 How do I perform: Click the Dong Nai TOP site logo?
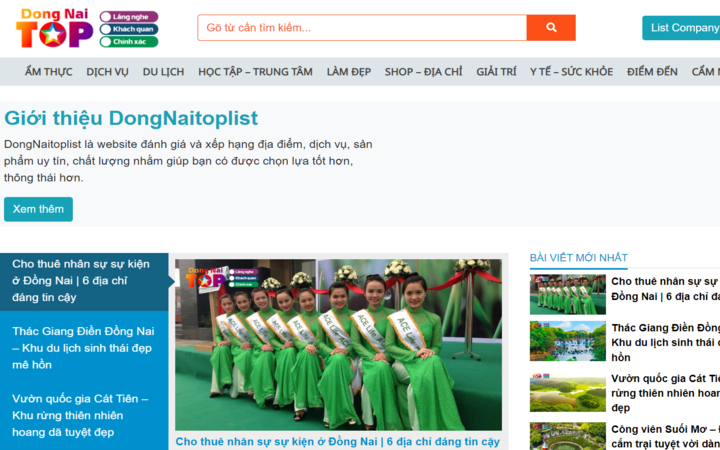click(x=87, y=28)
